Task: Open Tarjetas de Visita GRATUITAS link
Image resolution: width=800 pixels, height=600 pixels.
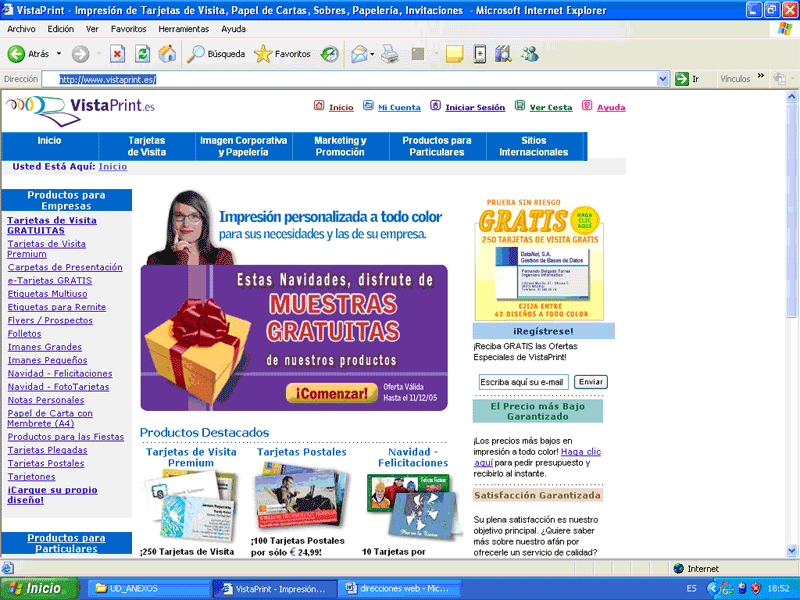Action: (x=52, y=226)
